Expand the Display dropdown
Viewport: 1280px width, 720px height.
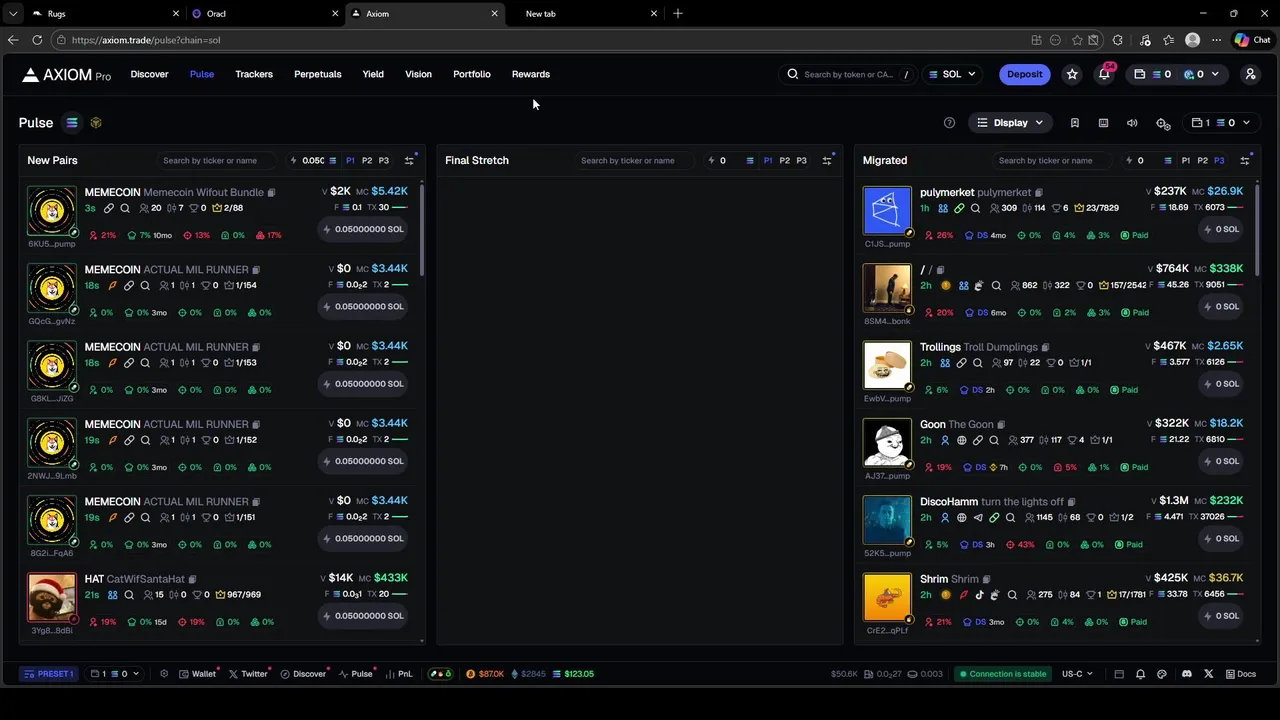[1010, 123]
